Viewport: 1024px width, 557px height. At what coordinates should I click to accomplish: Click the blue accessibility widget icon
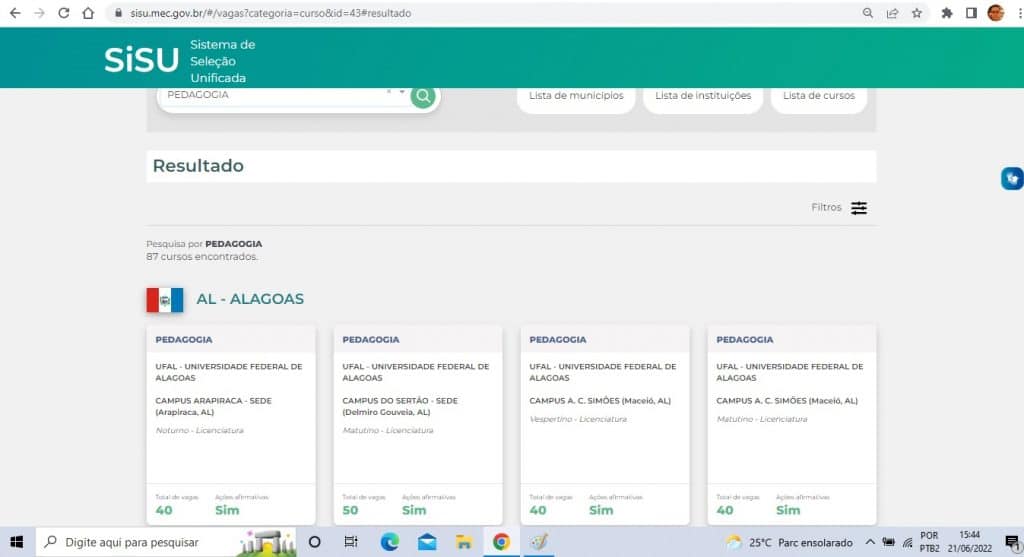[1012, 178]
